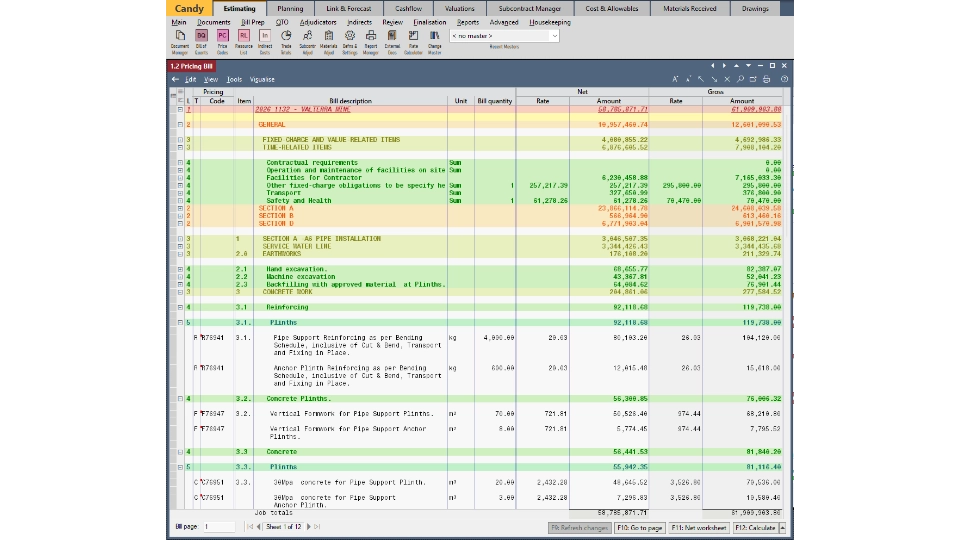Open the Bill Prep menu
This screenshot has height=540, width=960.
pos(253,22)
